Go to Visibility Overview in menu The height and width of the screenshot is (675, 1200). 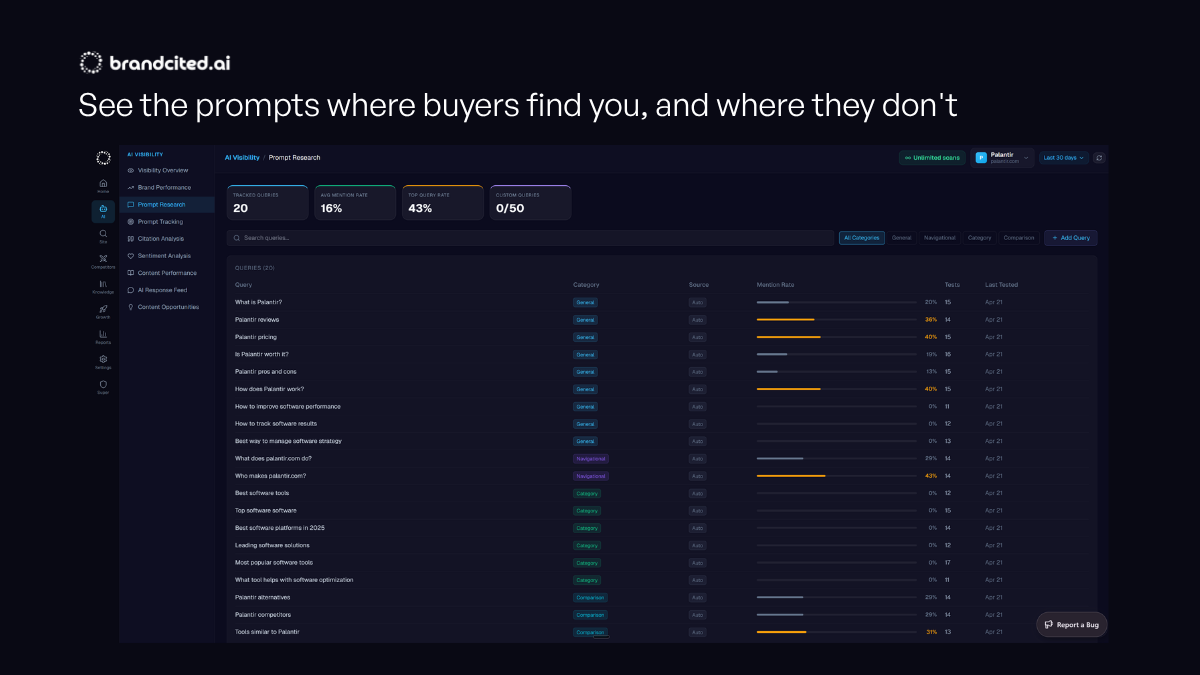(x=162, y=170)
